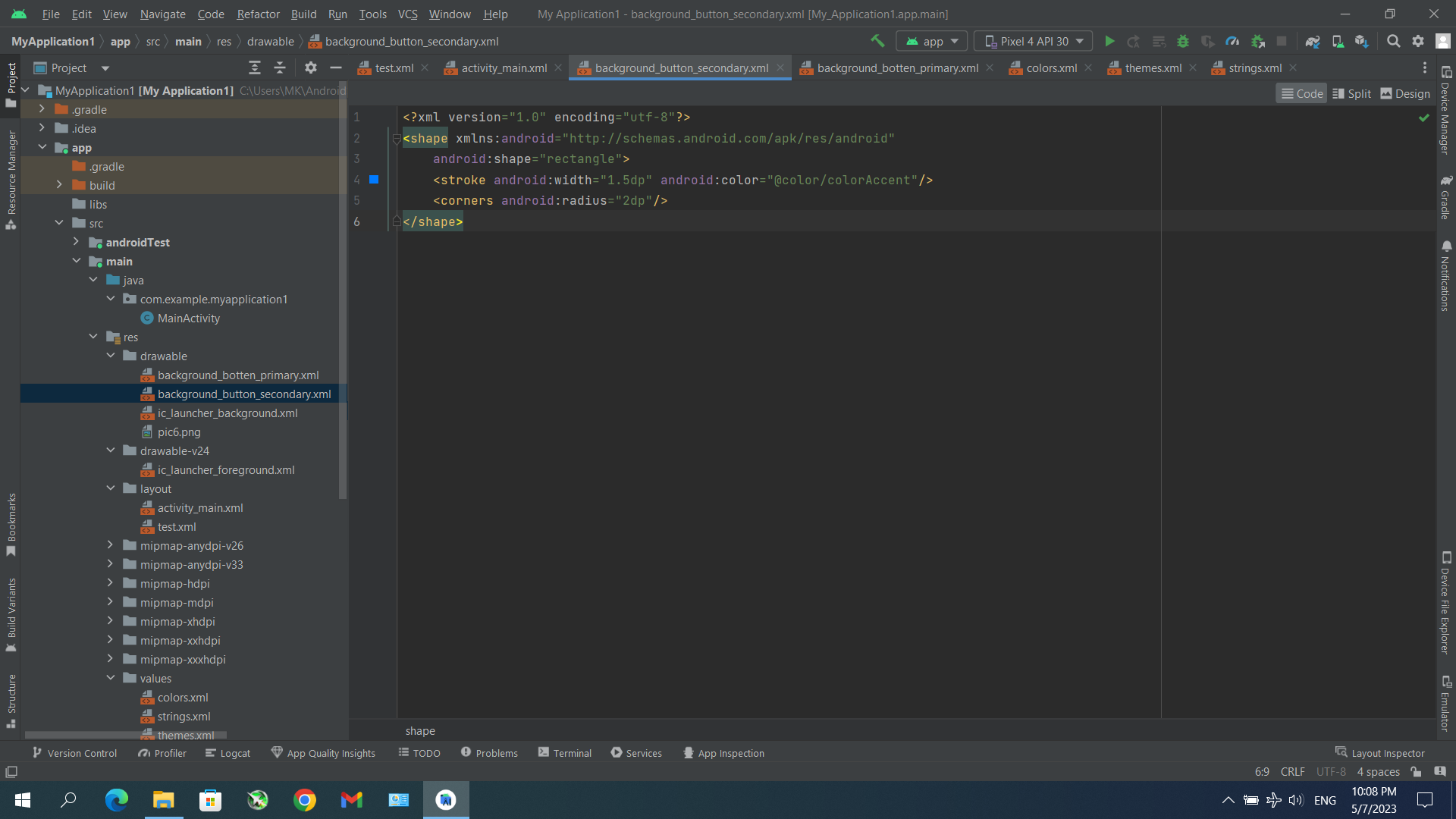1456x819 pixels.
Task: Open Build Variants tool window
Action: pos(11,615)
